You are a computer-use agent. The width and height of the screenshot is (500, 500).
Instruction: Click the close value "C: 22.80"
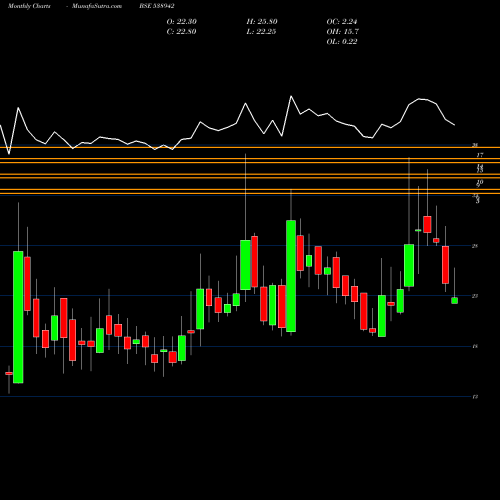(181, 32)
